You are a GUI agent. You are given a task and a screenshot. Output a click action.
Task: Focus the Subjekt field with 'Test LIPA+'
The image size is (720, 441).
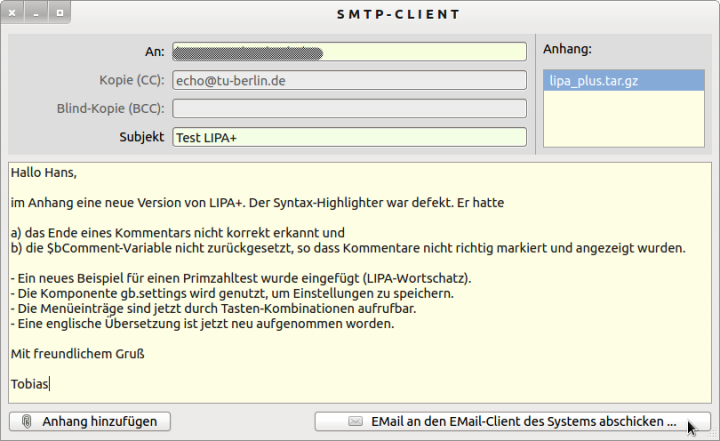point(349,137)
